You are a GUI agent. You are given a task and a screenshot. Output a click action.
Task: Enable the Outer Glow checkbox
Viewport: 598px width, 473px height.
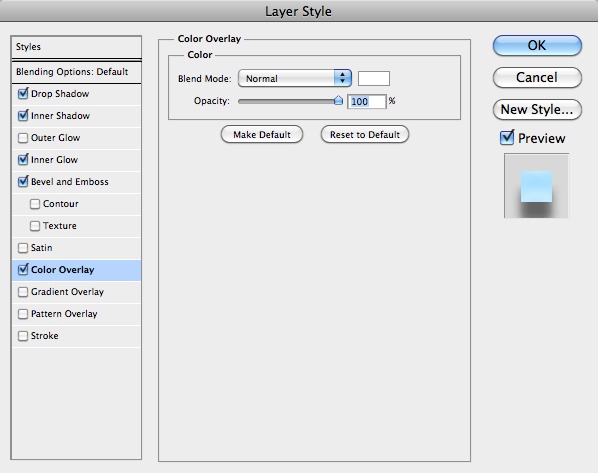tap(23, 138)
